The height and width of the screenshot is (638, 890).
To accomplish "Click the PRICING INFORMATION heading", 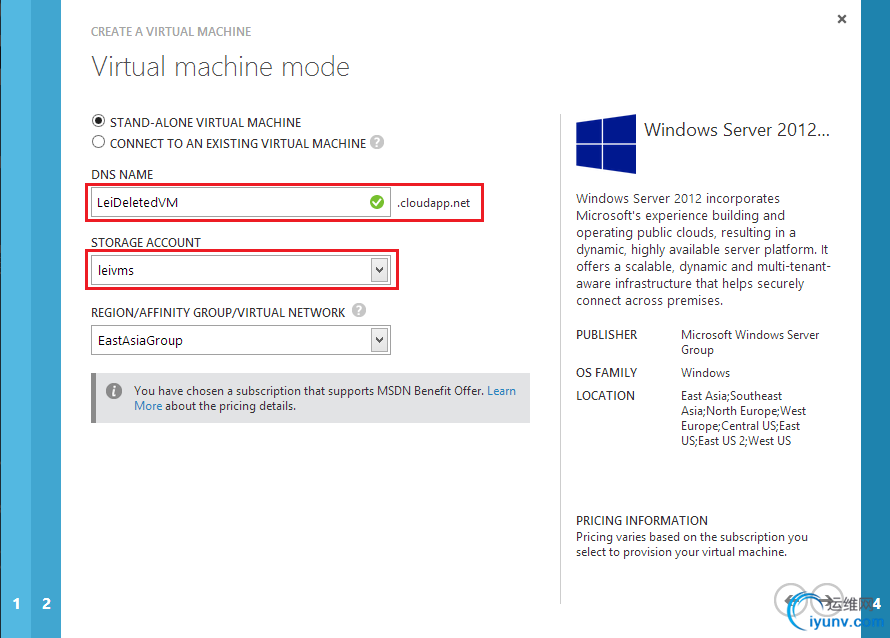I will tap(642, 521).
